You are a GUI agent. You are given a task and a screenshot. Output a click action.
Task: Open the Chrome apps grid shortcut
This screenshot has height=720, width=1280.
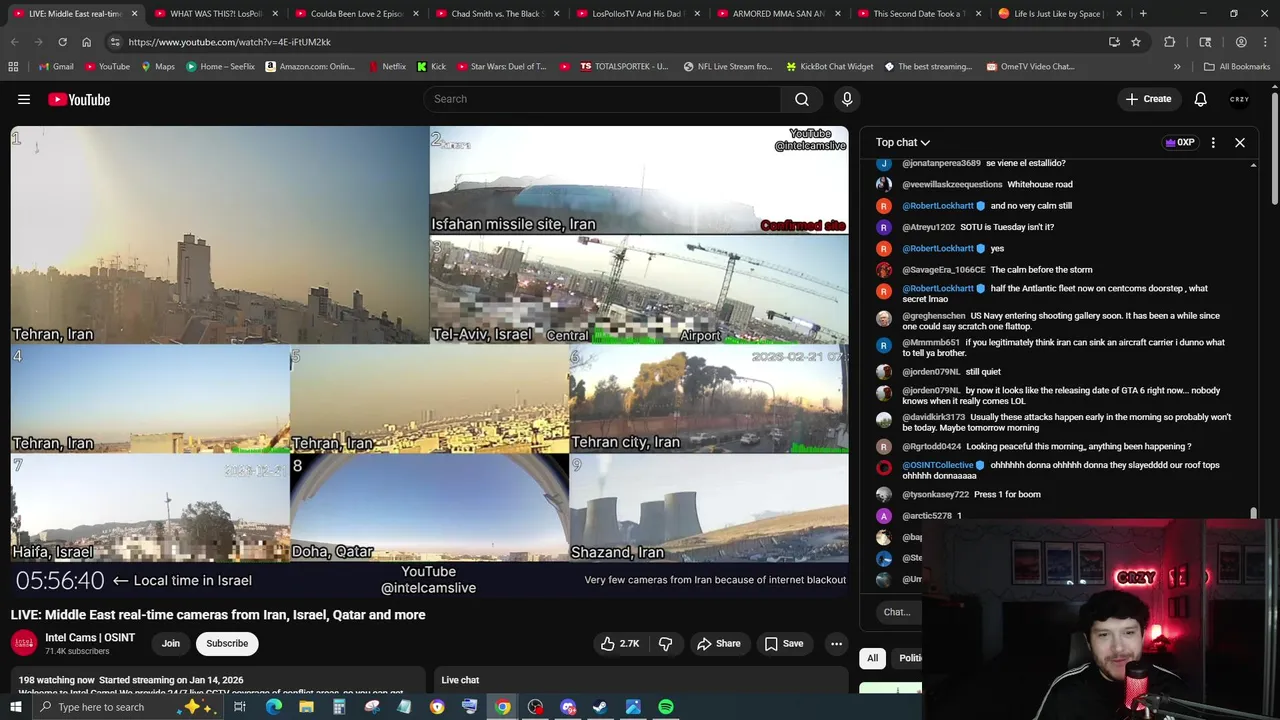point(13,67)
